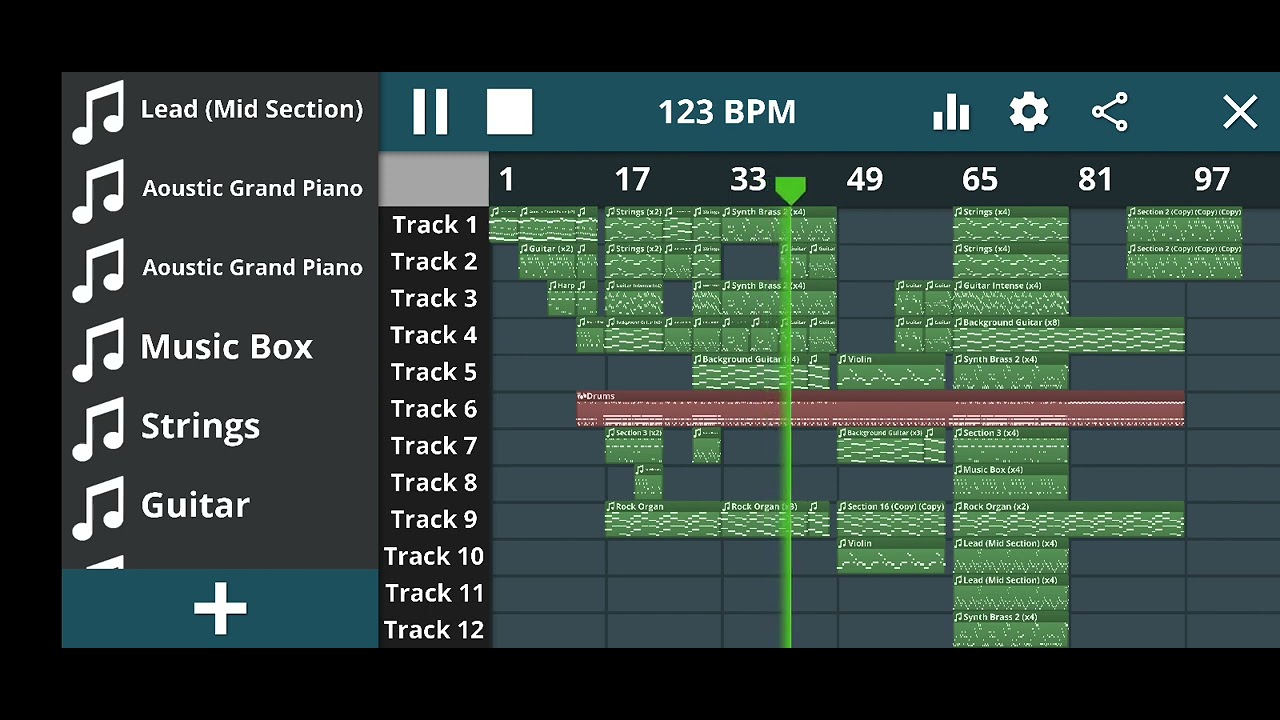Select the Harp clip on Track 3

pyautogui.click(x=561, y=299)
